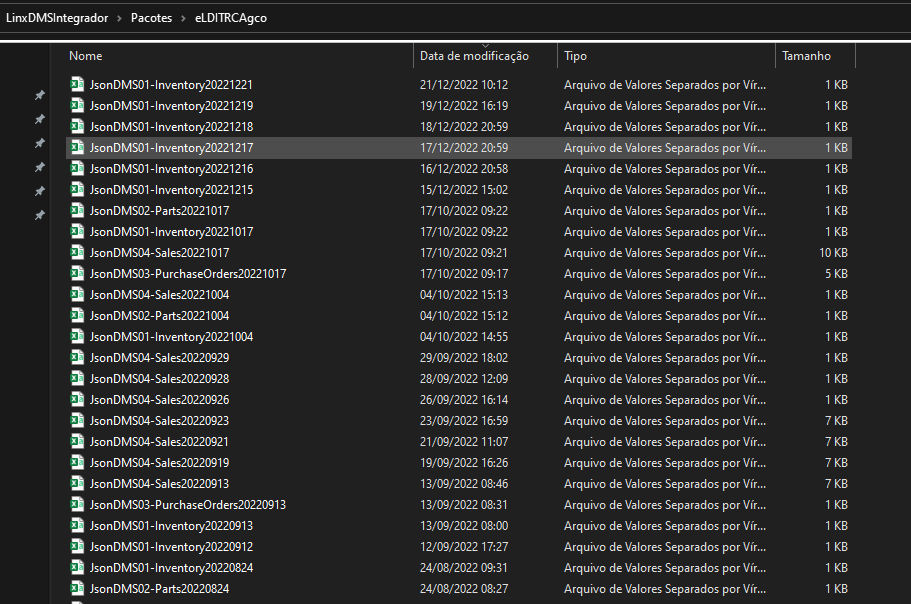911x604 pixels.
Task: Click the topmost pin icon in sidebar
Action: [x=40, y=95]
